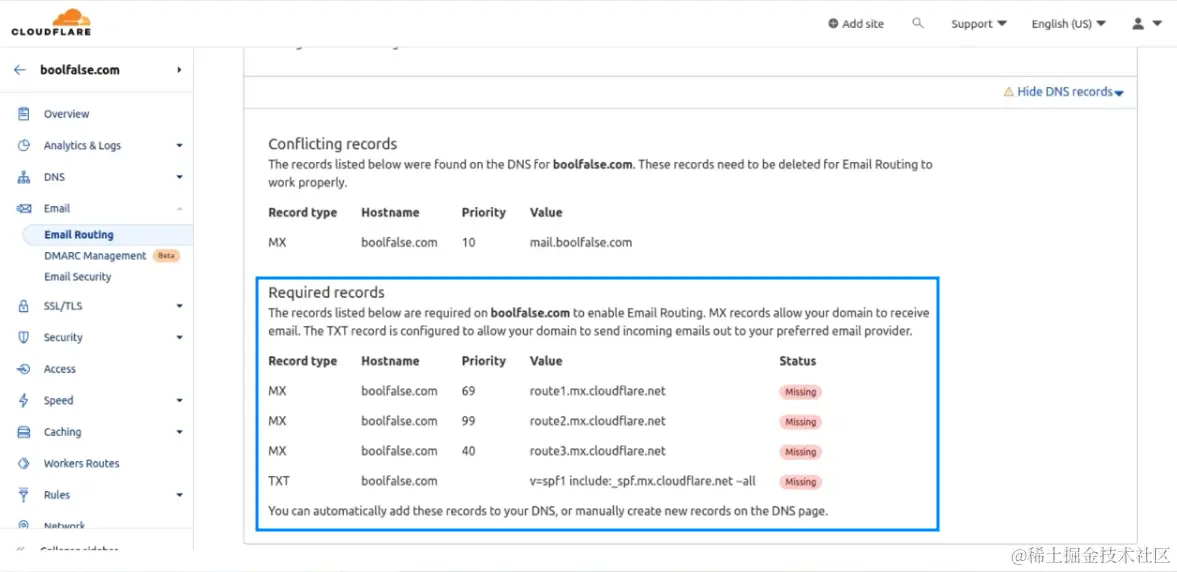1177x572 pixels.
Task: Click the SSL/TLS padlock icon
Action: (24, 306)
